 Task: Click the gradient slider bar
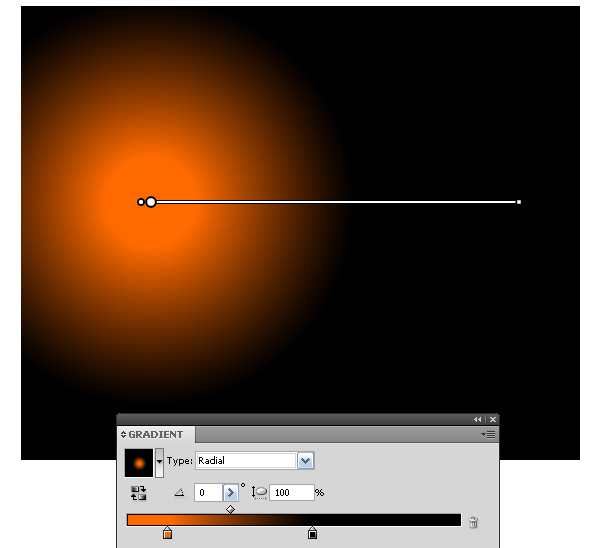(294, 520)
